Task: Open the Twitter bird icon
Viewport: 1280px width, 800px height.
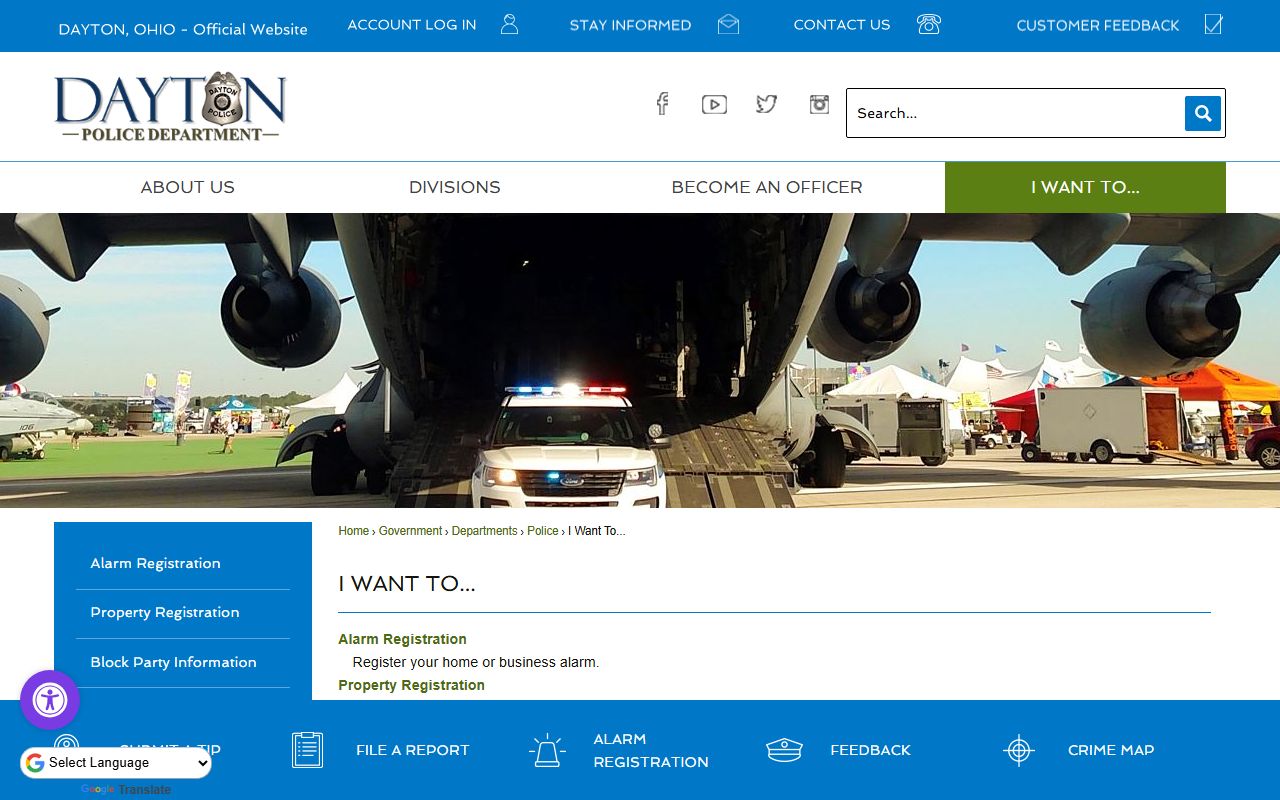Action: click(767, 104)
